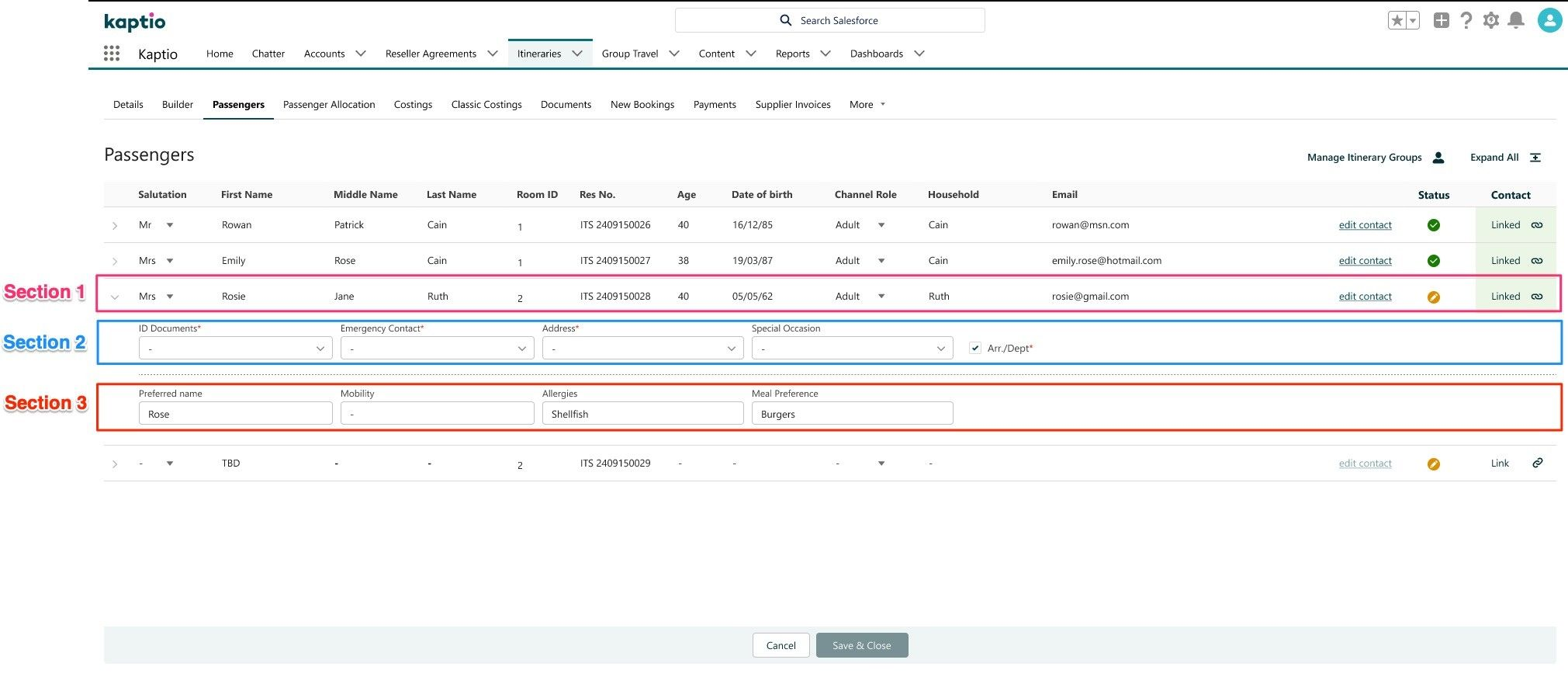
Task: Open the setup gear icon
Action: pyautogui.click(x=1490, y=21)
